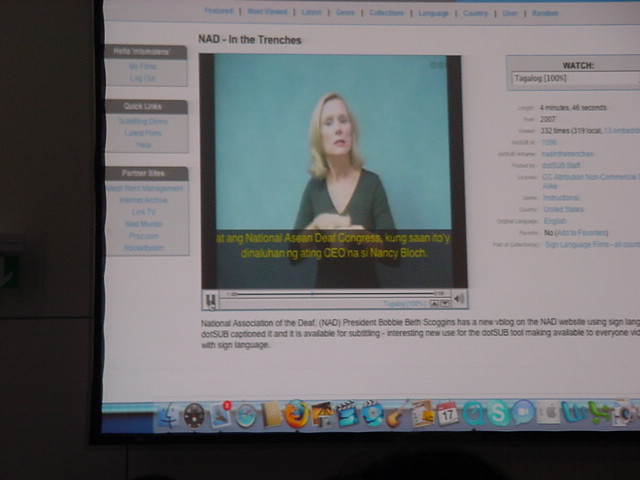The image size is (640, 480).
Task: Click subtitle down arrow in player bar
Action: tap(445, 303)
